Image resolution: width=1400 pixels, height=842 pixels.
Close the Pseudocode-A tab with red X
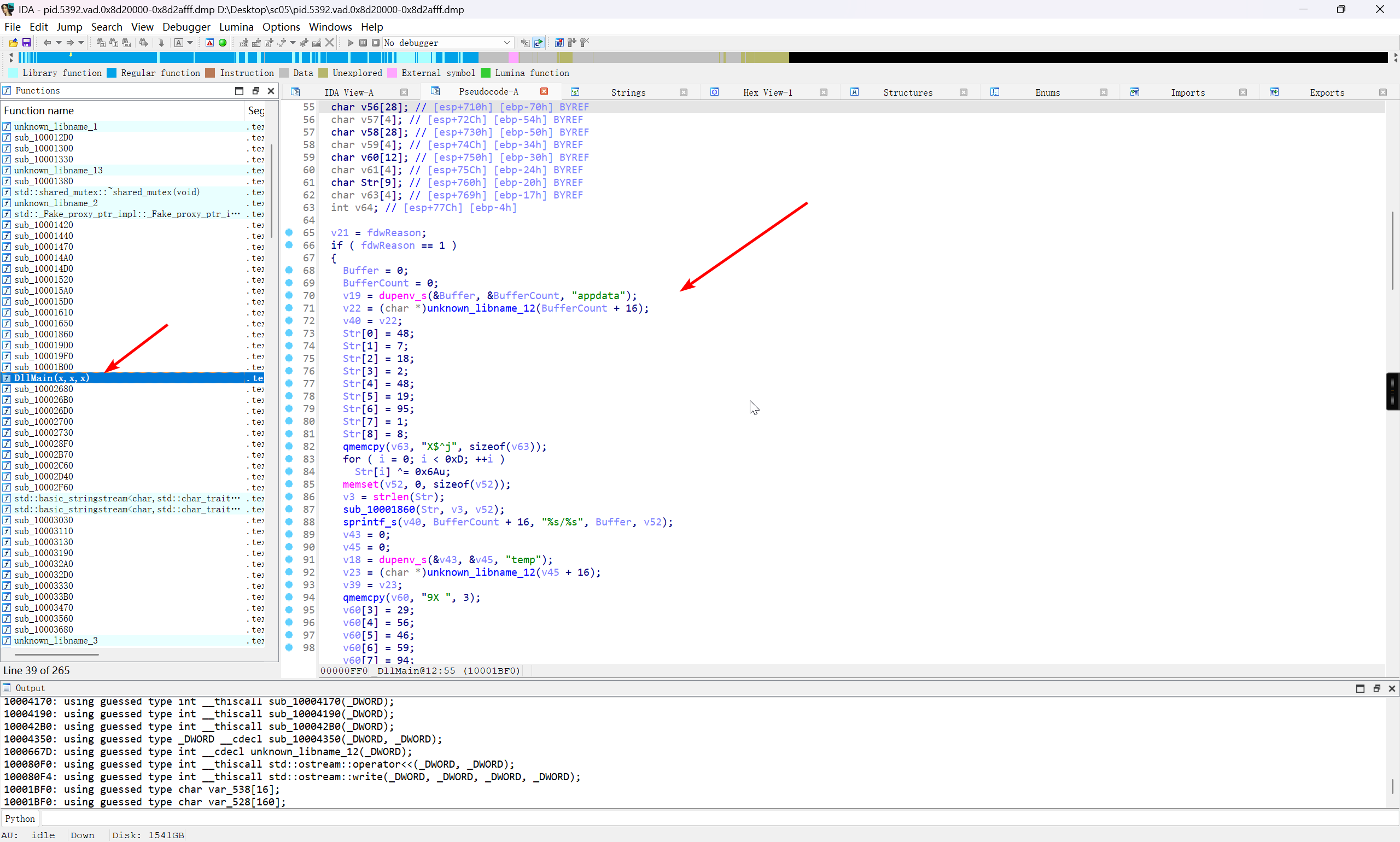pyautogui.click(x=544, y=91)
